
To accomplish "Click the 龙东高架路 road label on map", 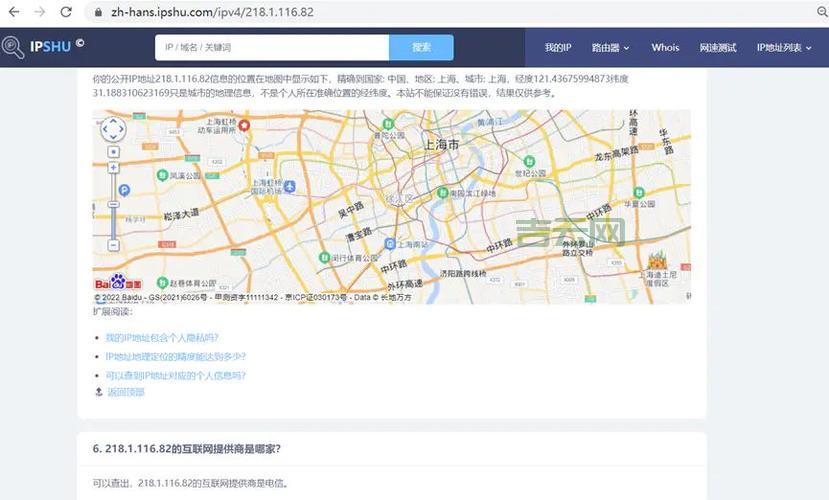I will pyautogui.click(x=616, y=154).
